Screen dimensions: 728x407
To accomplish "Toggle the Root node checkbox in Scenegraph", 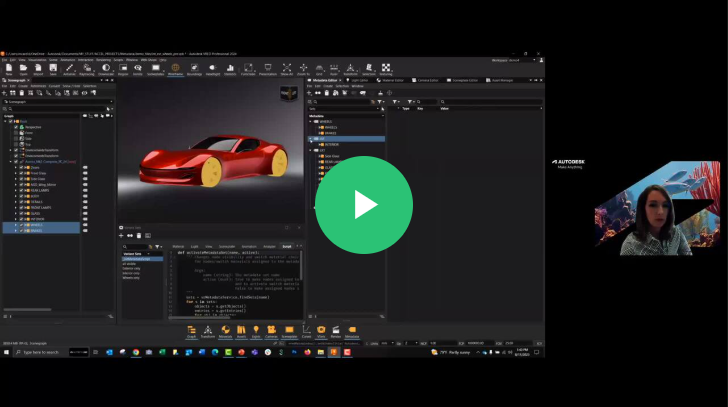I will click(x=11, y=121).
